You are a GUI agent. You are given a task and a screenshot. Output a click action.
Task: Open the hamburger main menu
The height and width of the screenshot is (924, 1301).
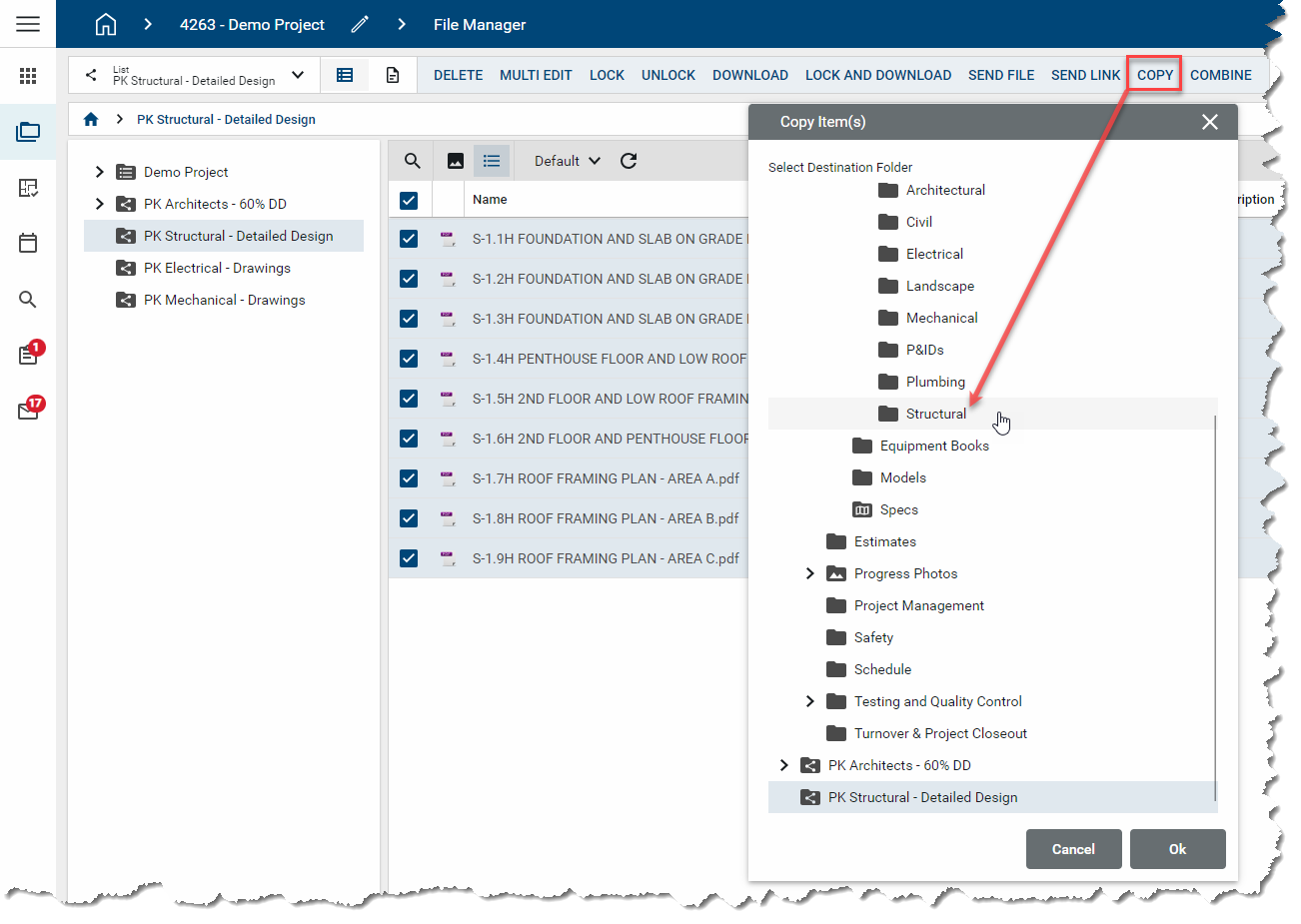click(x=28, y=24)
